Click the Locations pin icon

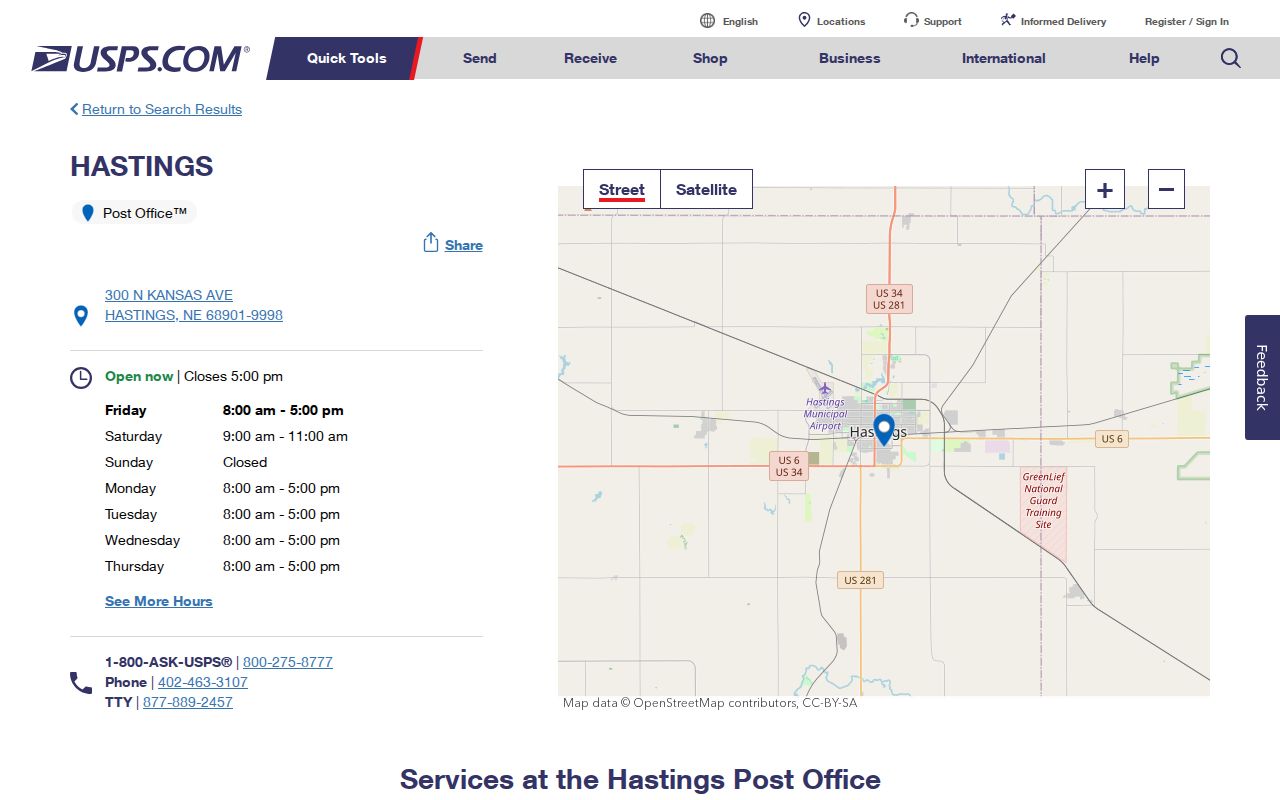tap(804, 20)
